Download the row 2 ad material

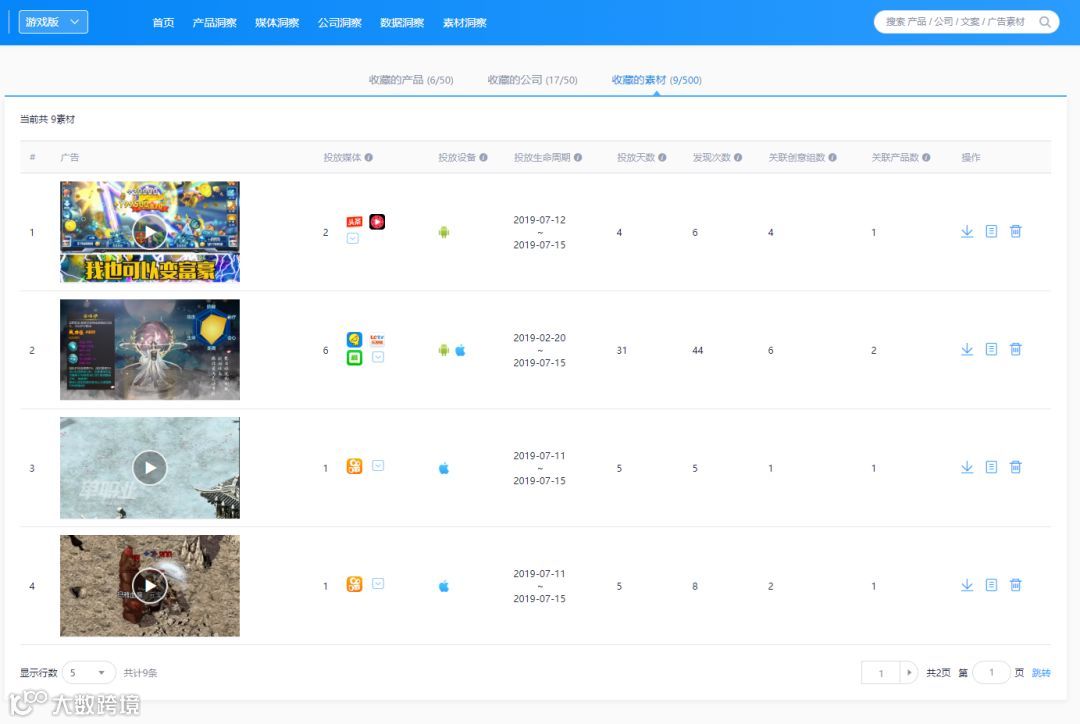coord(967,349)
